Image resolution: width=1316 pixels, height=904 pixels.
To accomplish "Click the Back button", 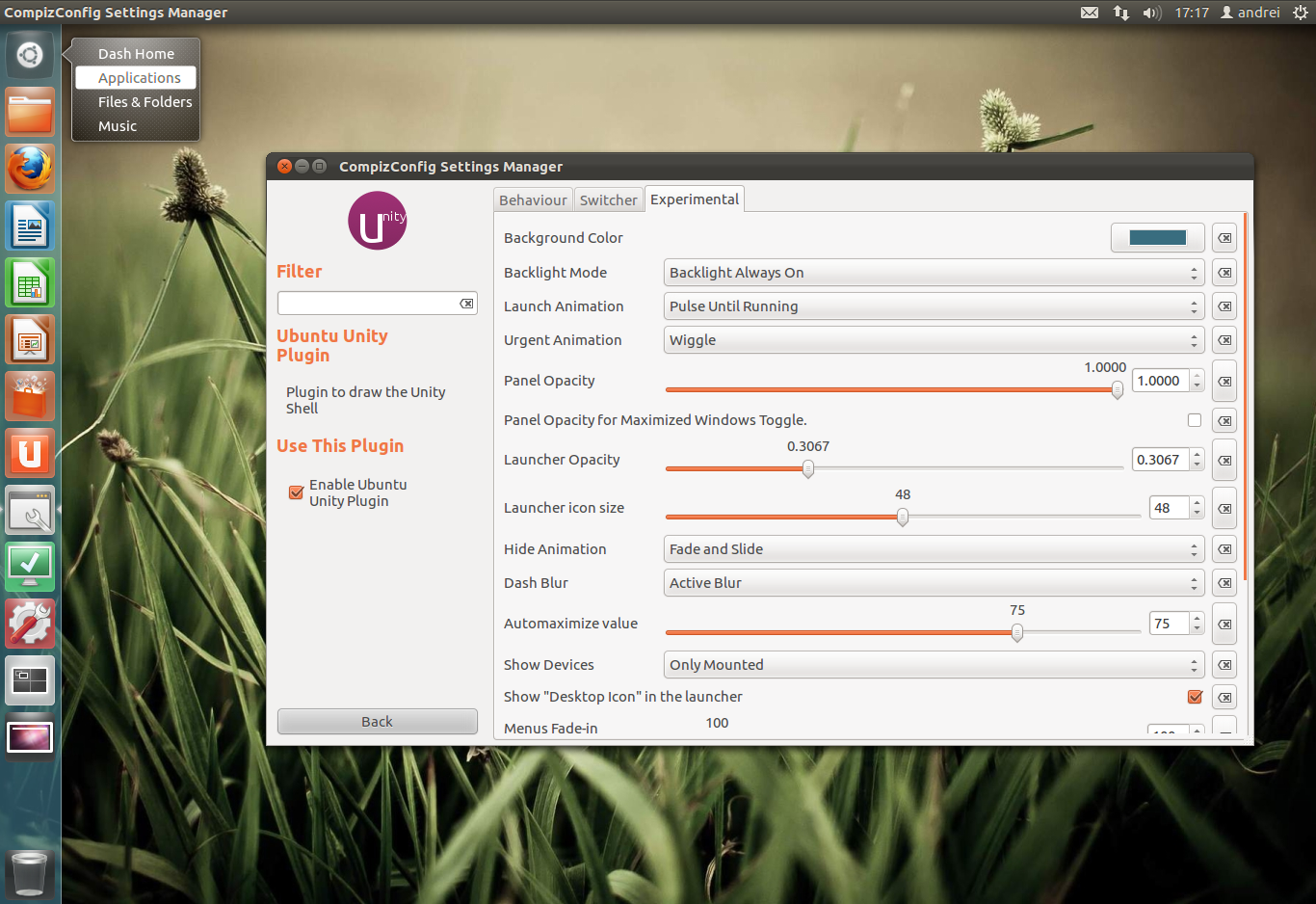I will point(377,721).
